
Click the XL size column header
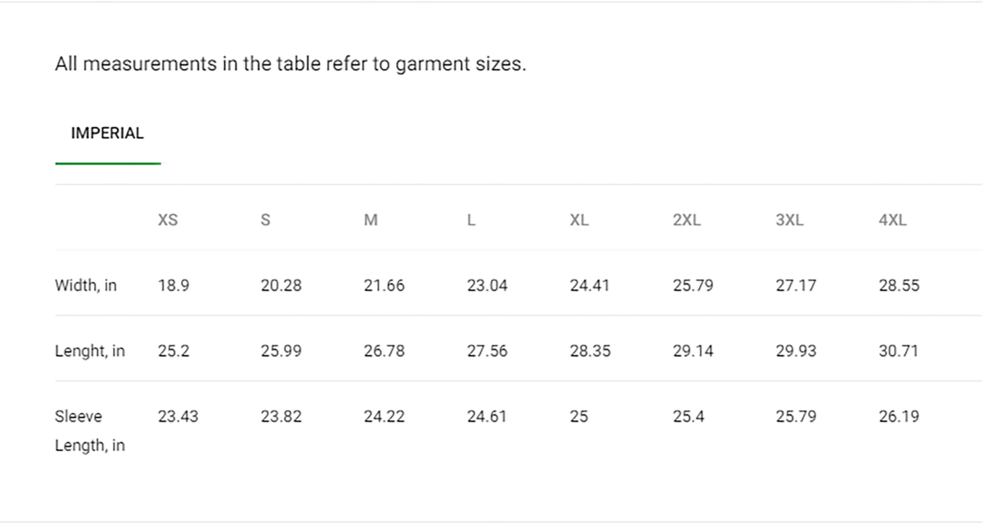[x=579, y=220]
